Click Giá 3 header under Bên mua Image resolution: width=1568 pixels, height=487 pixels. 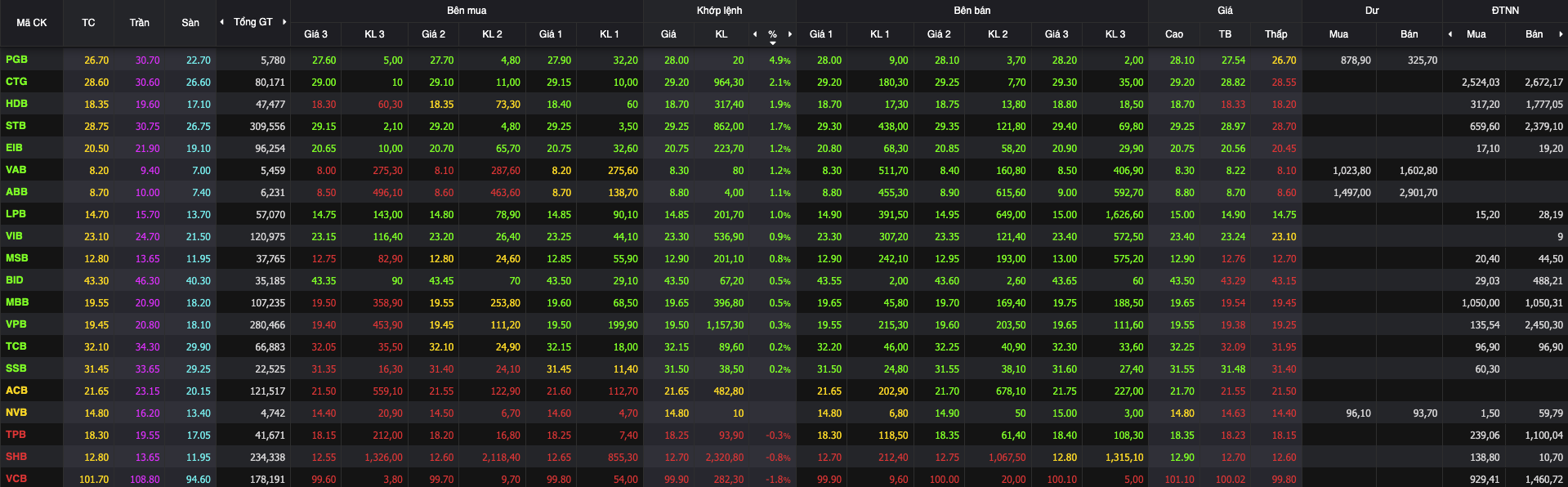[315, 34]
